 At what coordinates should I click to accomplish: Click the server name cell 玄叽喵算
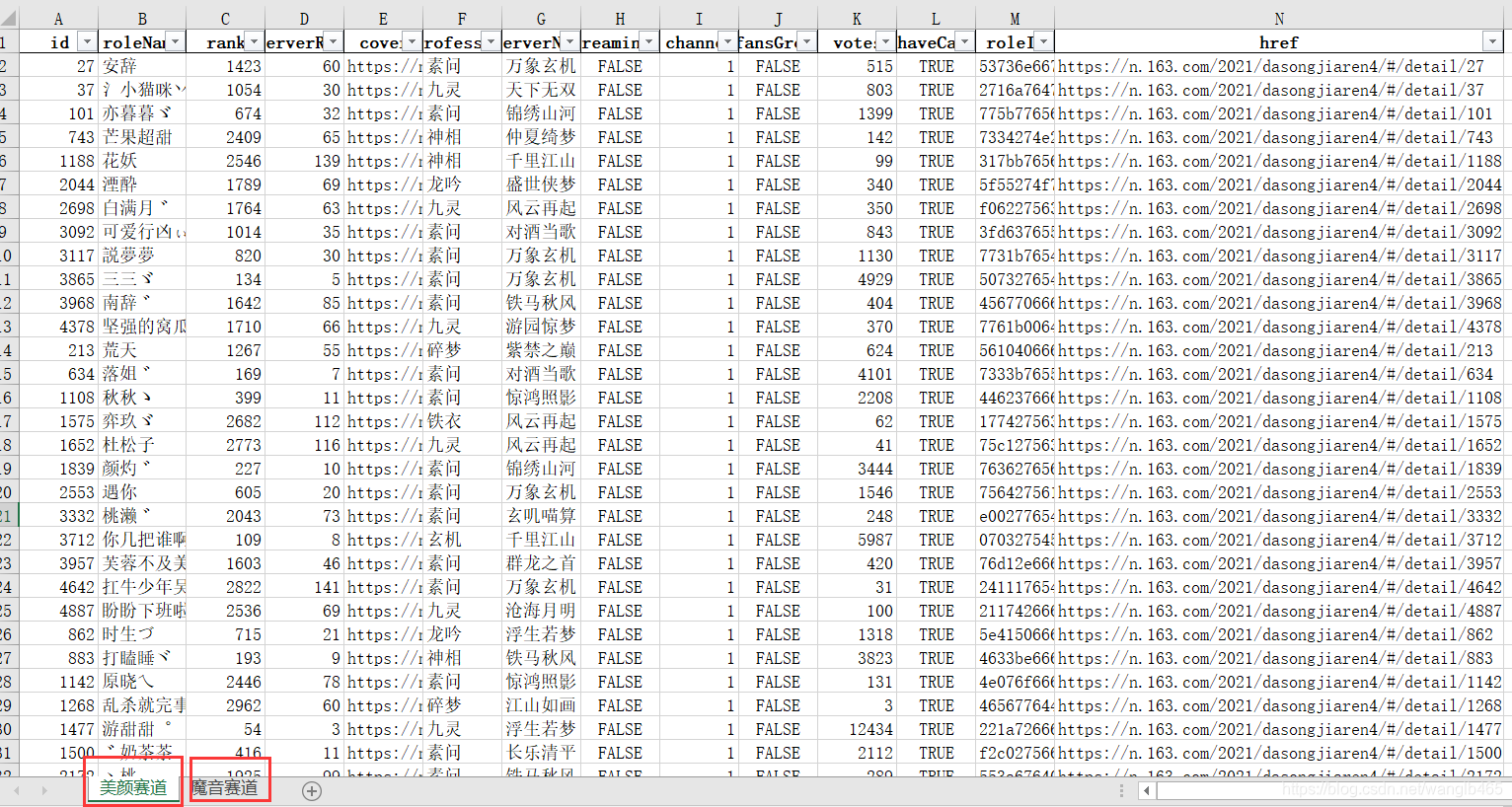(x=541, y=516)
